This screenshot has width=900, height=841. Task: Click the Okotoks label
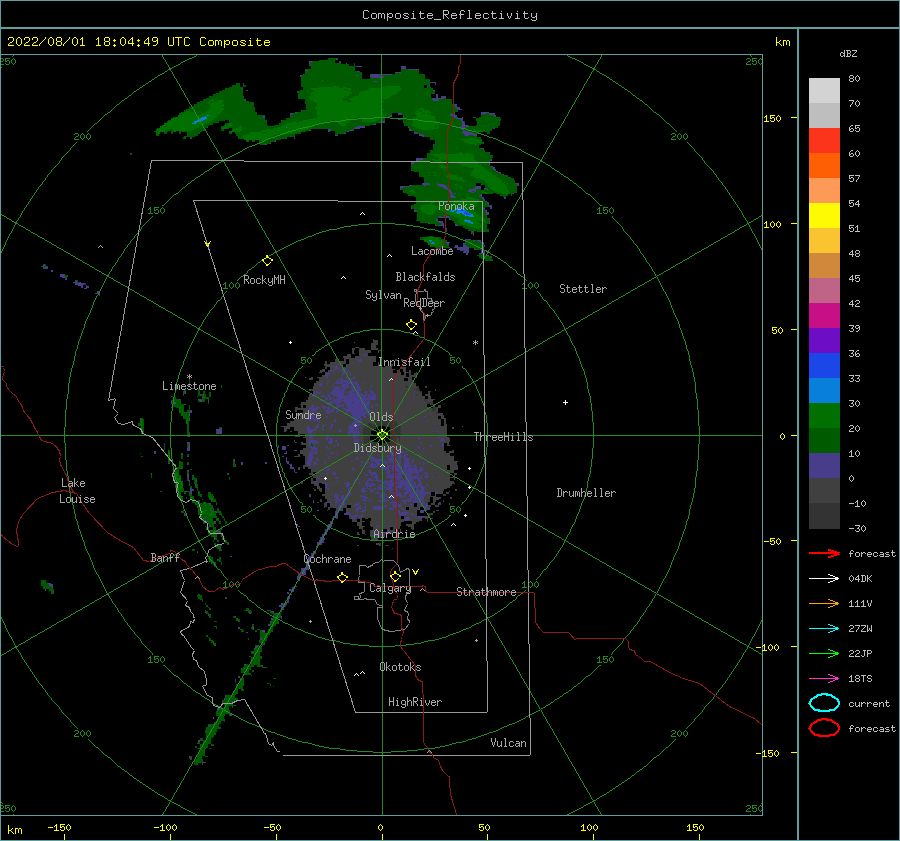(400, 667)
